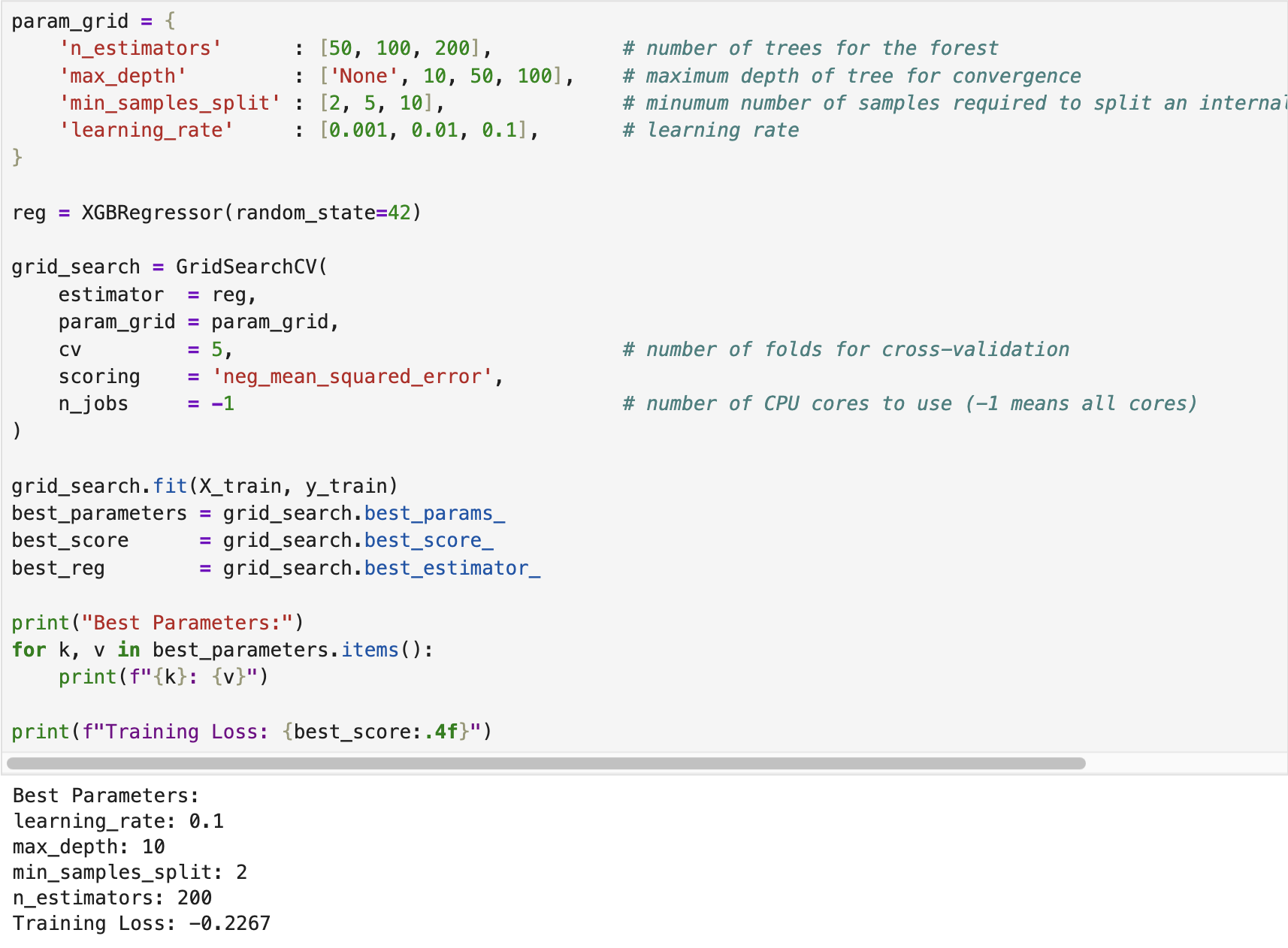The image size is (1288, 948).
Task: Click the best_score_ attribute
Action: [x=428, y=541]
